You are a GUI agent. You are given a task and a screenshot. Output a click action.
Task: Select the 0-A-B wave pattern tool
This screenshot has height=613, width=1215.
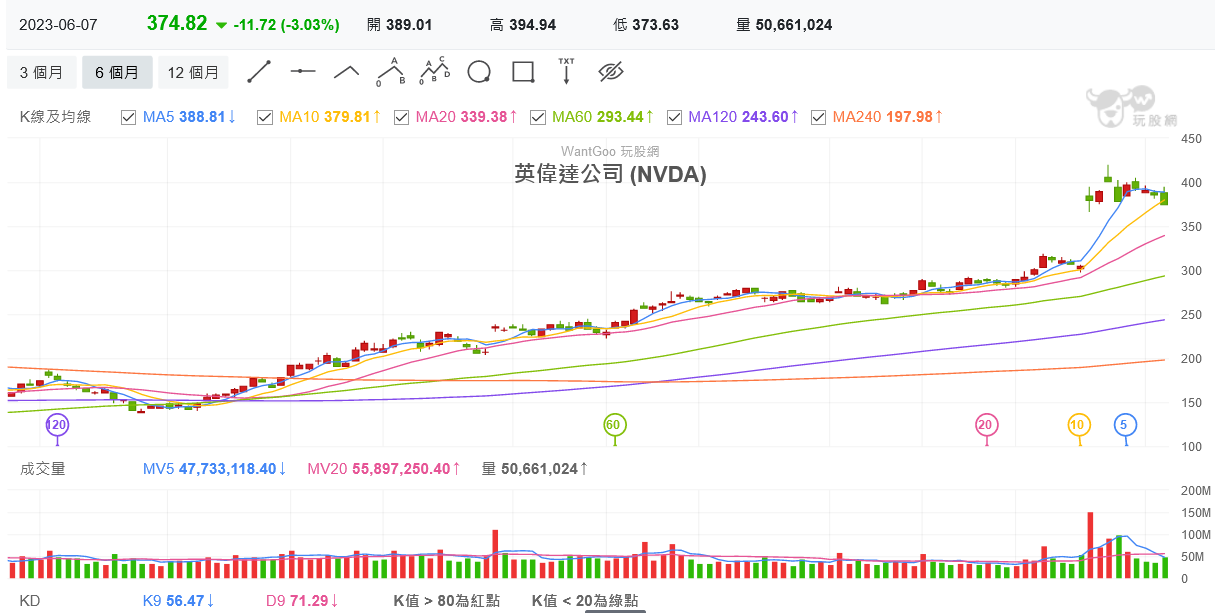click(x=390, y=71)
